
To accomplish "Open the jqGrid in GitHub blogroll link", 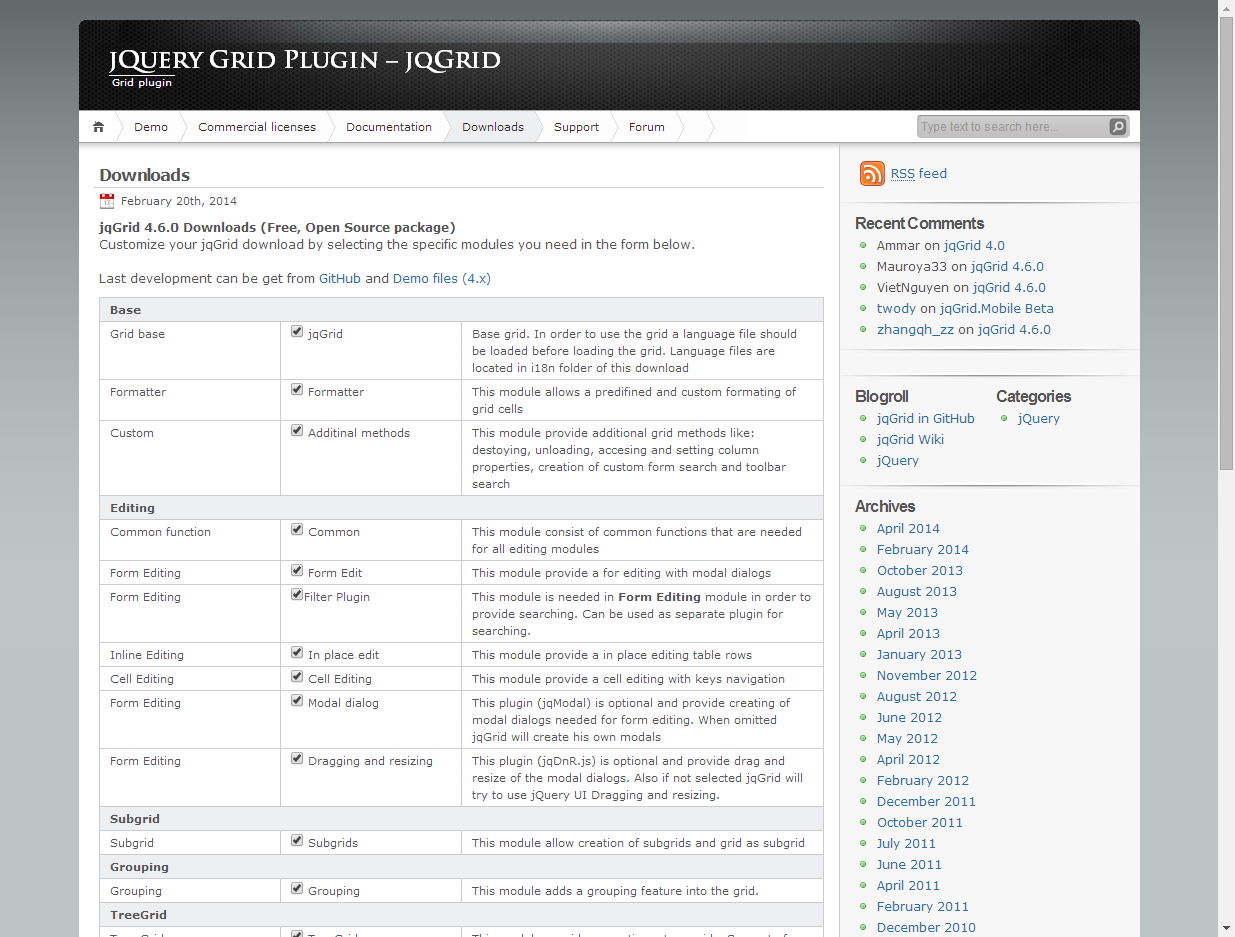I will point(926,419).
